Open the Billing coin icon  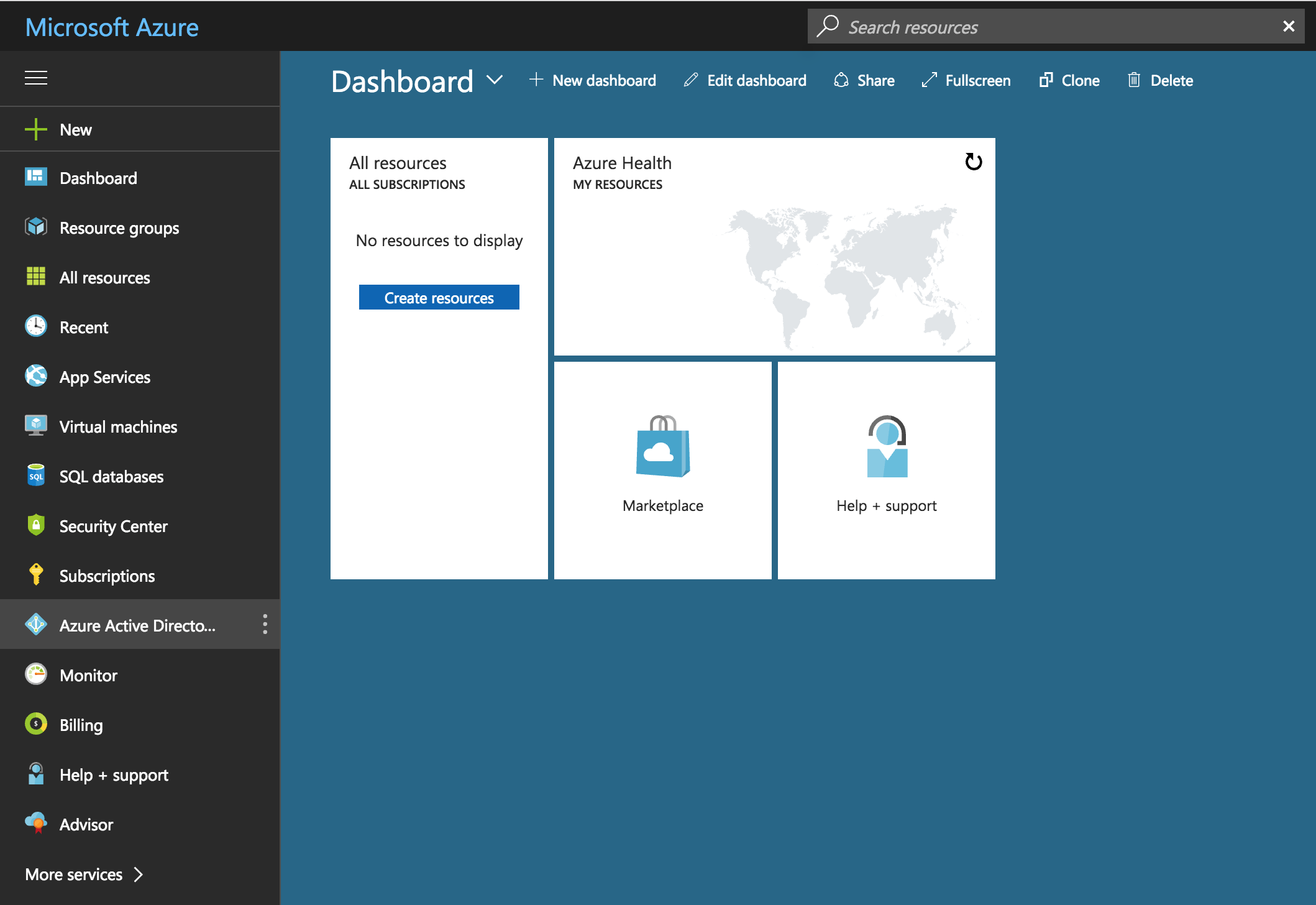36,724
